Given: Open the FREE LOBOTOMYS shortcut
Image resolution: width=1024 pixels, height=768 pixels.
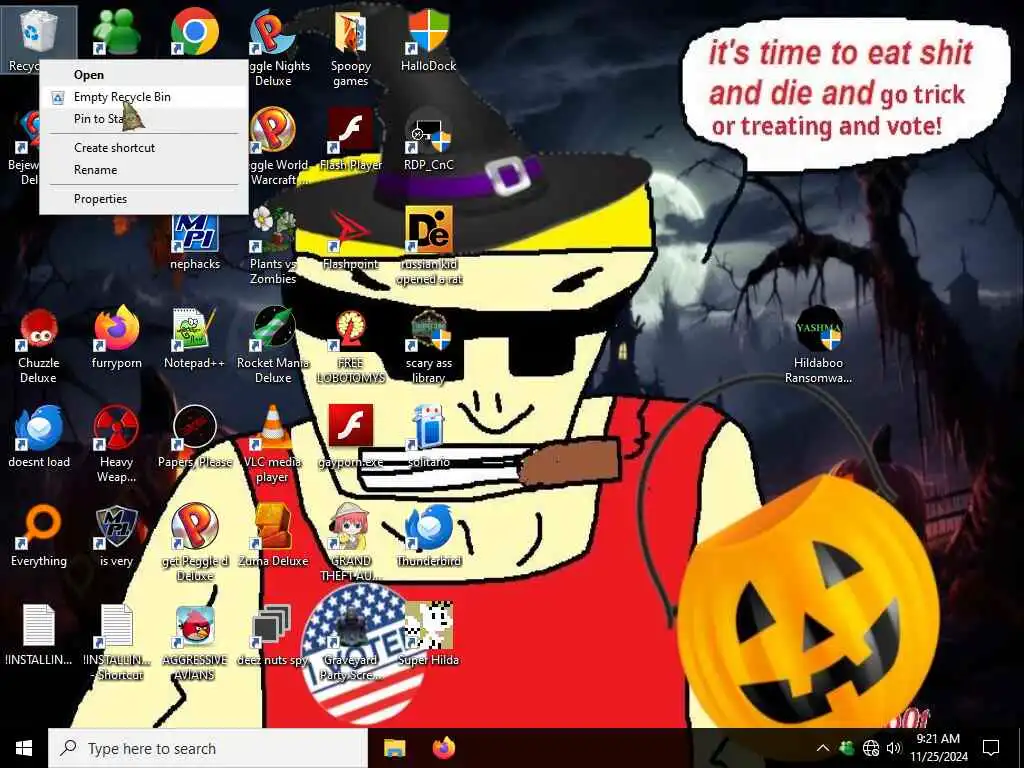Looking at the screenshot, I should 351,345.
